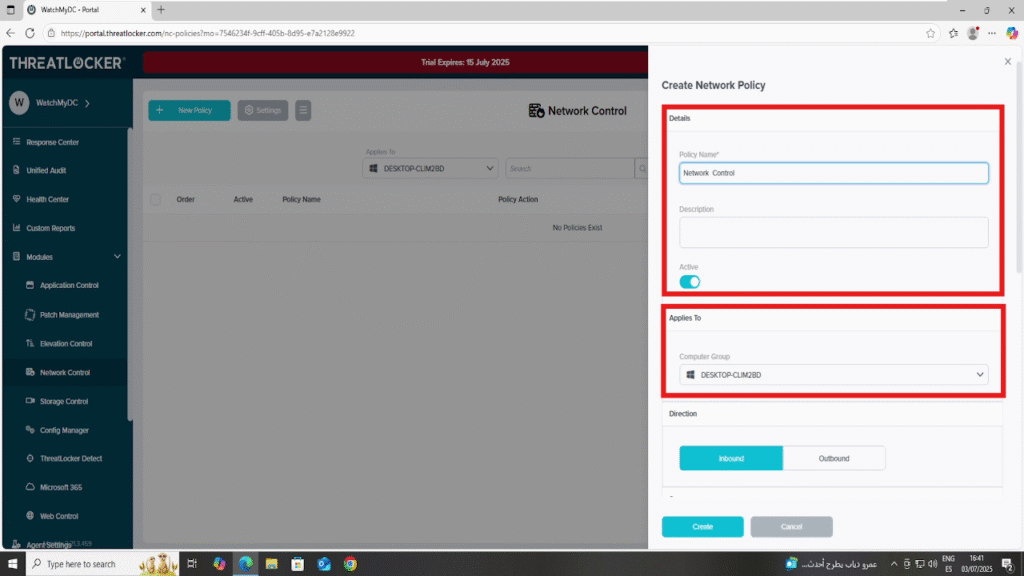
Task: Open Response Center in sidebar
Action: pos(52,142)
